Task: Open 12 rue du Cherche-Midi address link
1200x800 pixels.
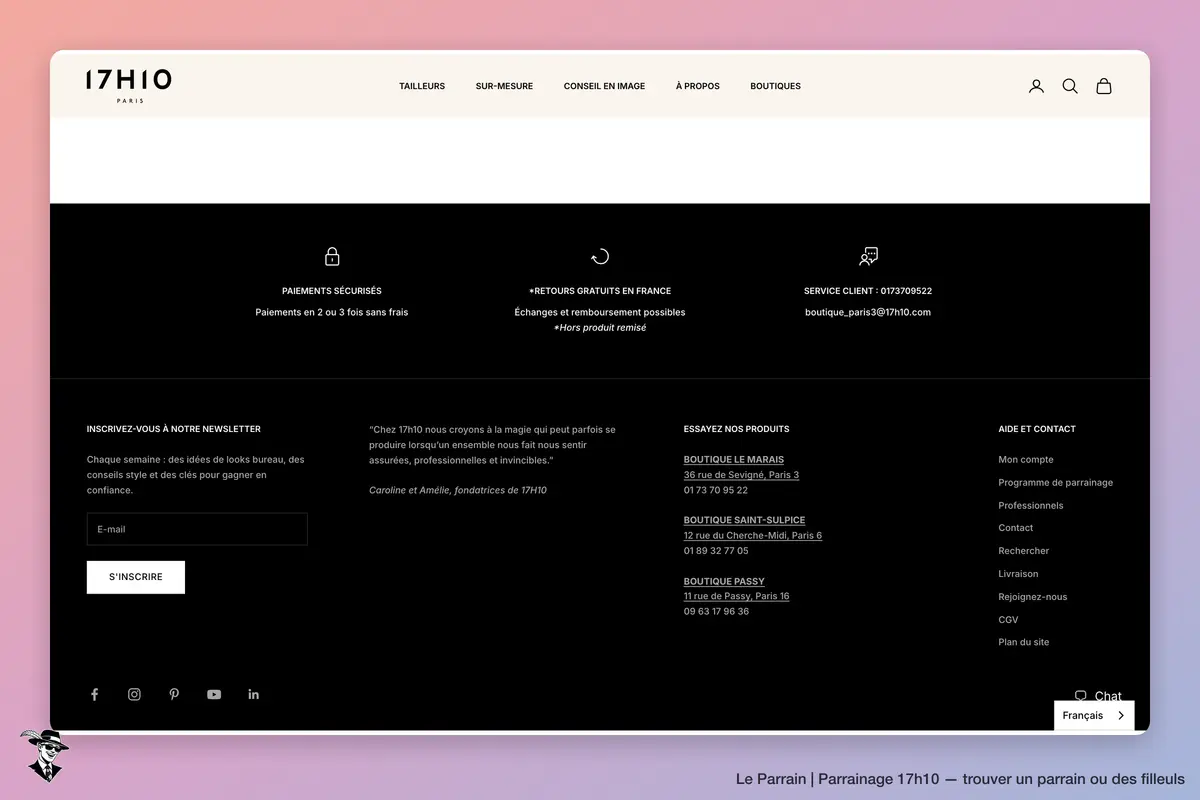Action: tap(753, 536)
